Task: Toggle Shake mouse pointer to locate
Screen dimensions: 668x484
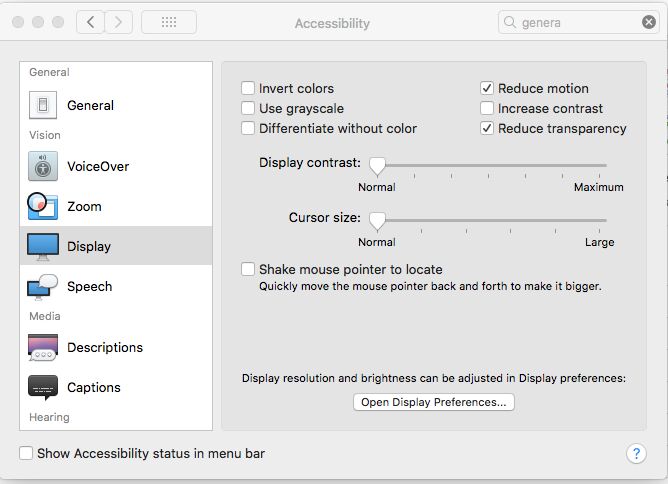Action: click(x=248, y=269)
